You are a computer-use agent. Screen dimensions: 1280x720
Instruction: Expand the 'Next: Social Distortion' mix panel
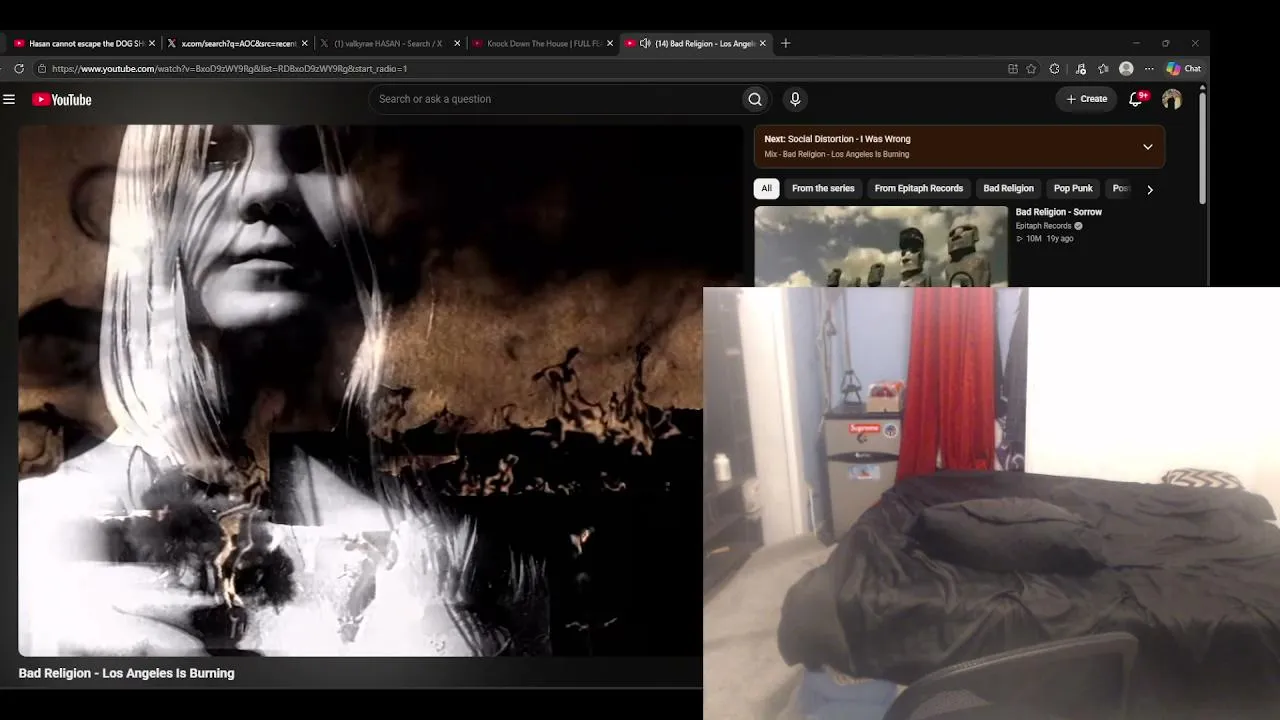point(1148,147)
